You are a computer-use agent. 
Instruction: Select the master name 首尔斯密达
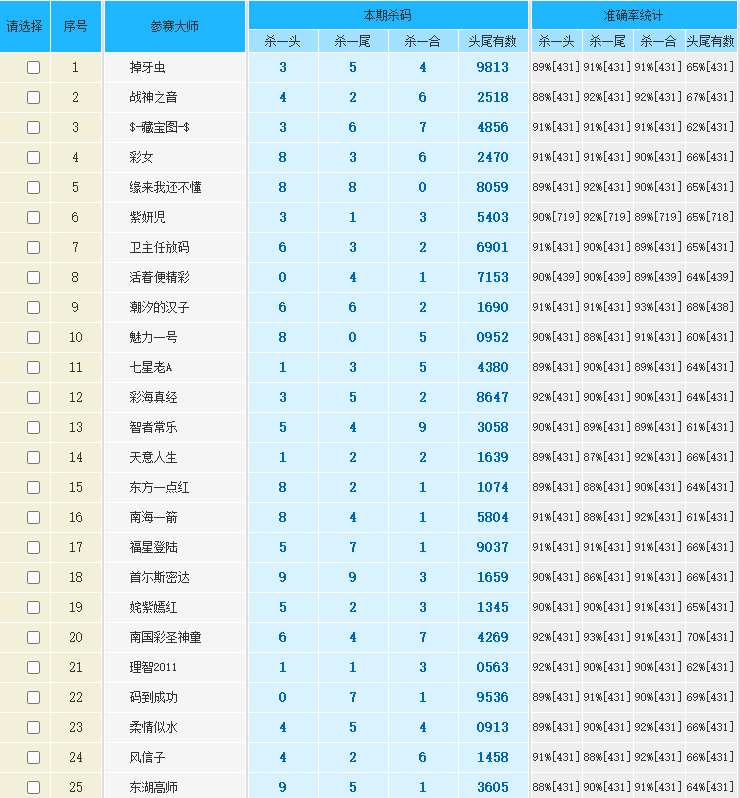[159, 577]
